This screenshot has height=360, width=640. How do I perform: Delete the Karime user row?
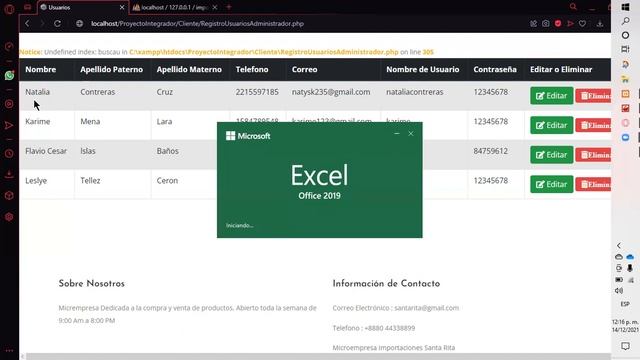click(x=593, y=125)
